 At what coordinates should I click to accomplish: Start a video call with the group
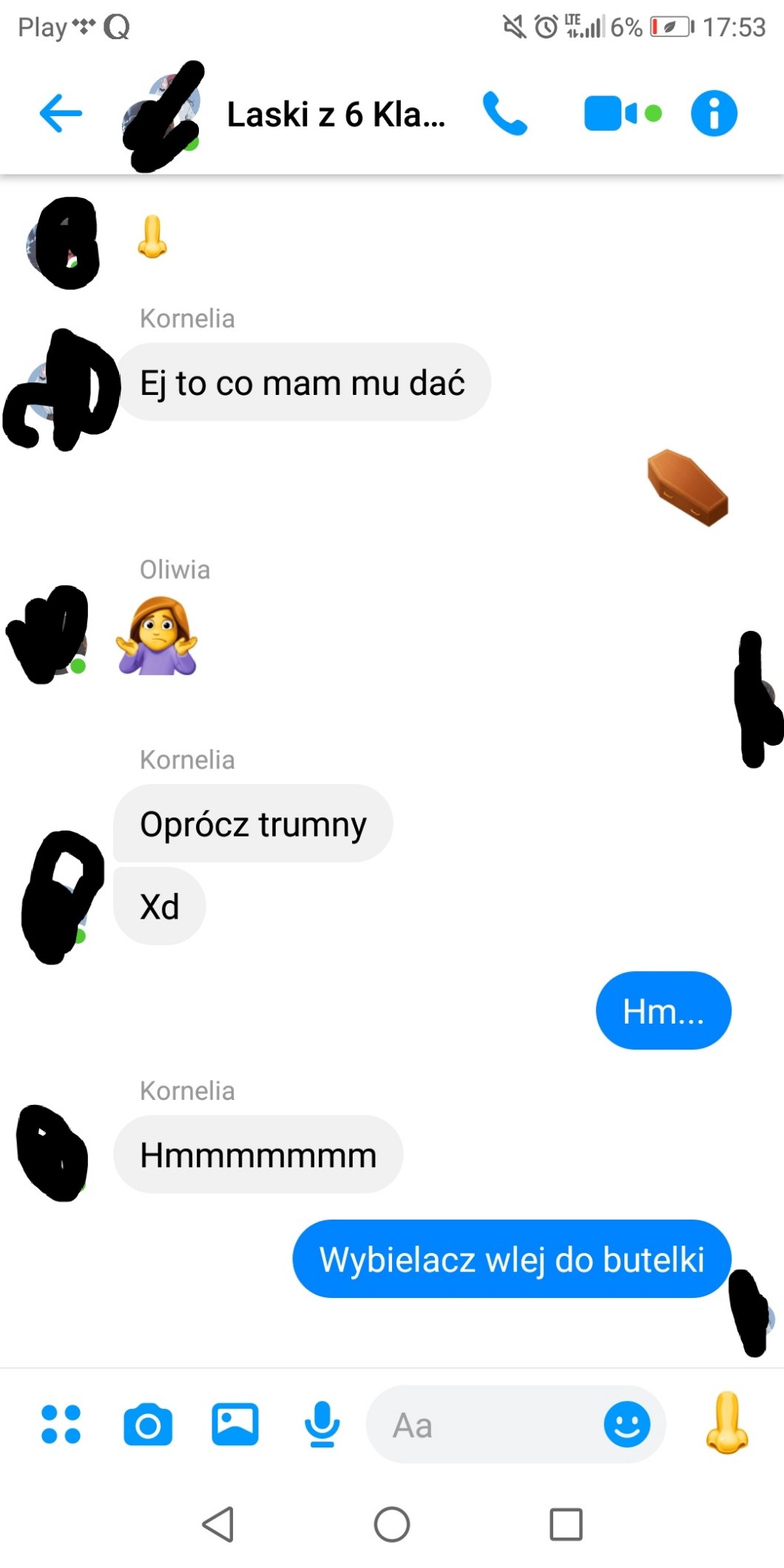point(623,114)
